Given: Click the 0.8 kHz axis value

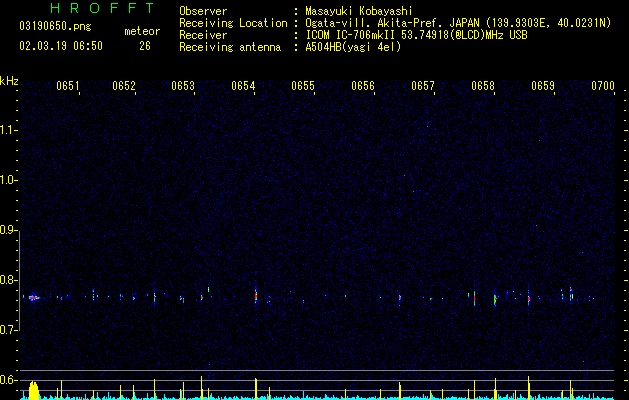Looking at the screenshot, I should click(9, 280).
